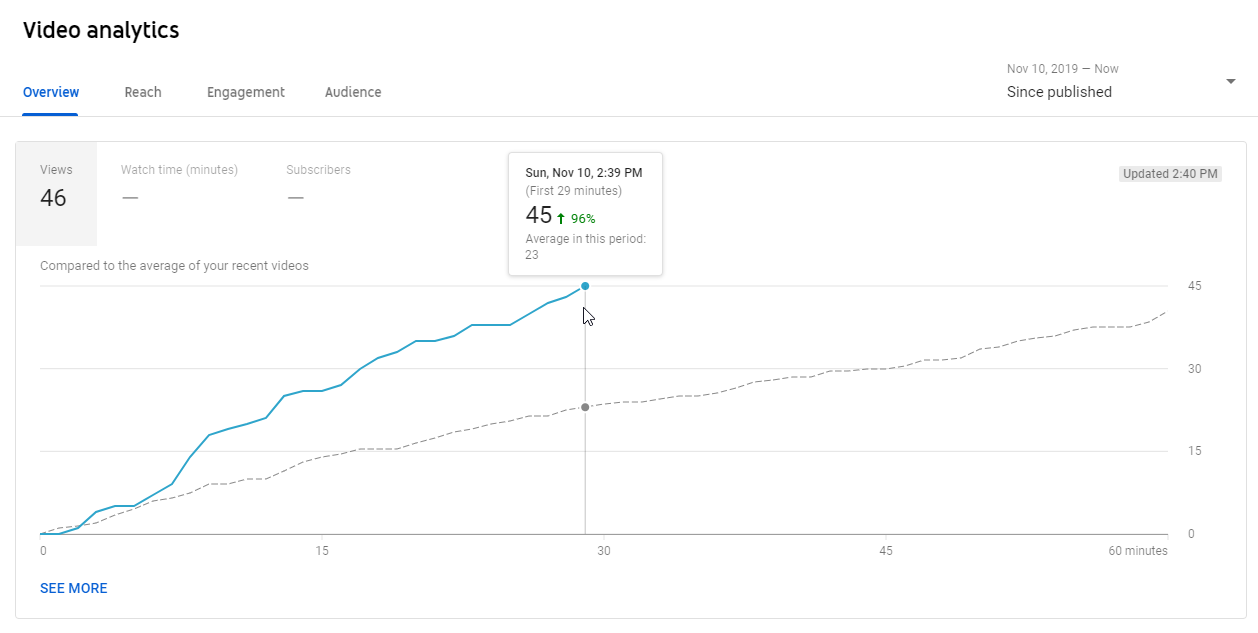The image size is (1258, 633).
Task: Click the Video analytics heading
Action: coord(101,30)
